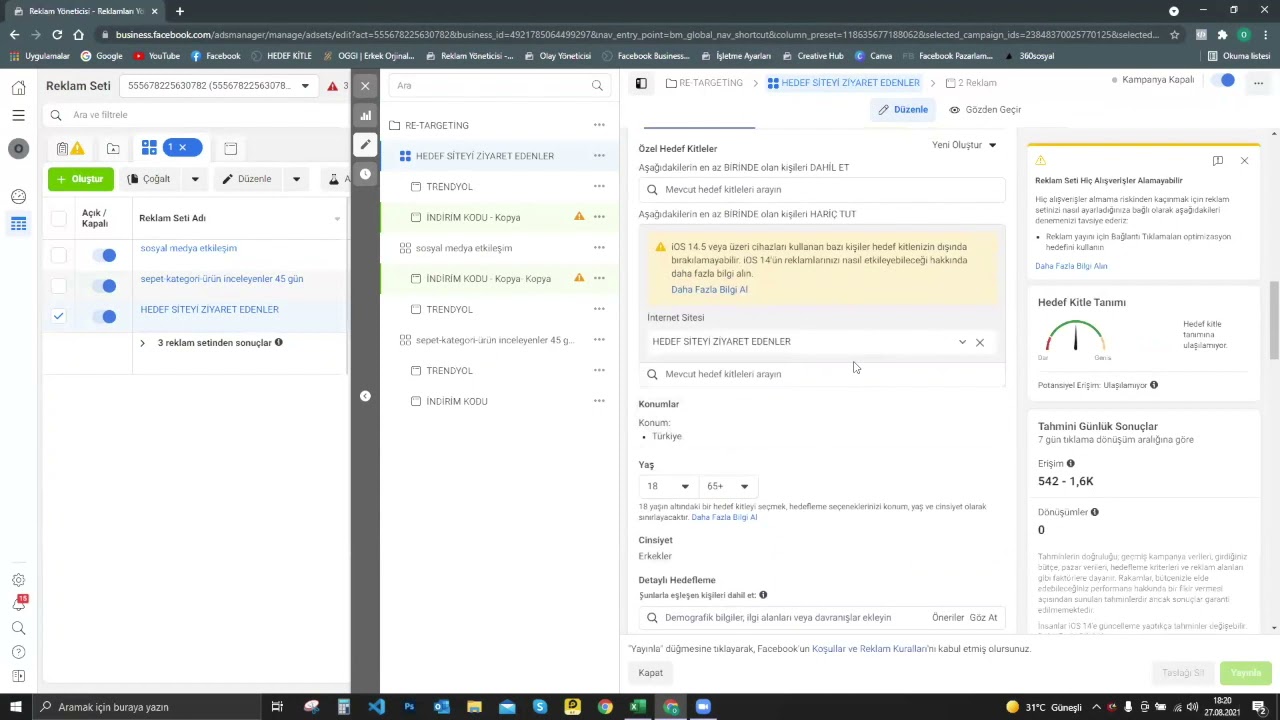Open more options for İNDİRİM KODU - Kopya row

(x=599, y=217)
